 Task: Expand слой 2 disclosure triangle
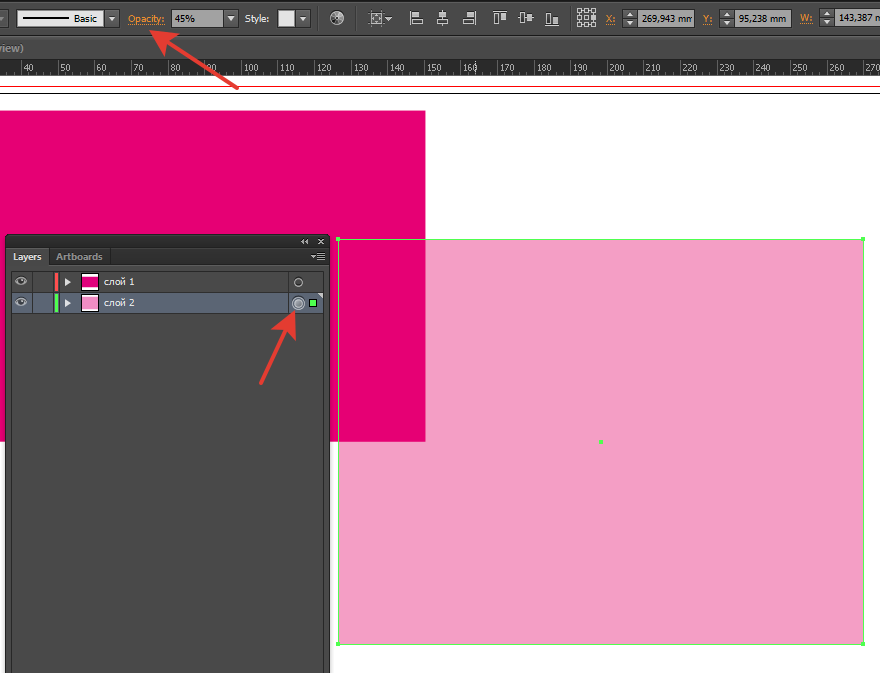point(68,303)
